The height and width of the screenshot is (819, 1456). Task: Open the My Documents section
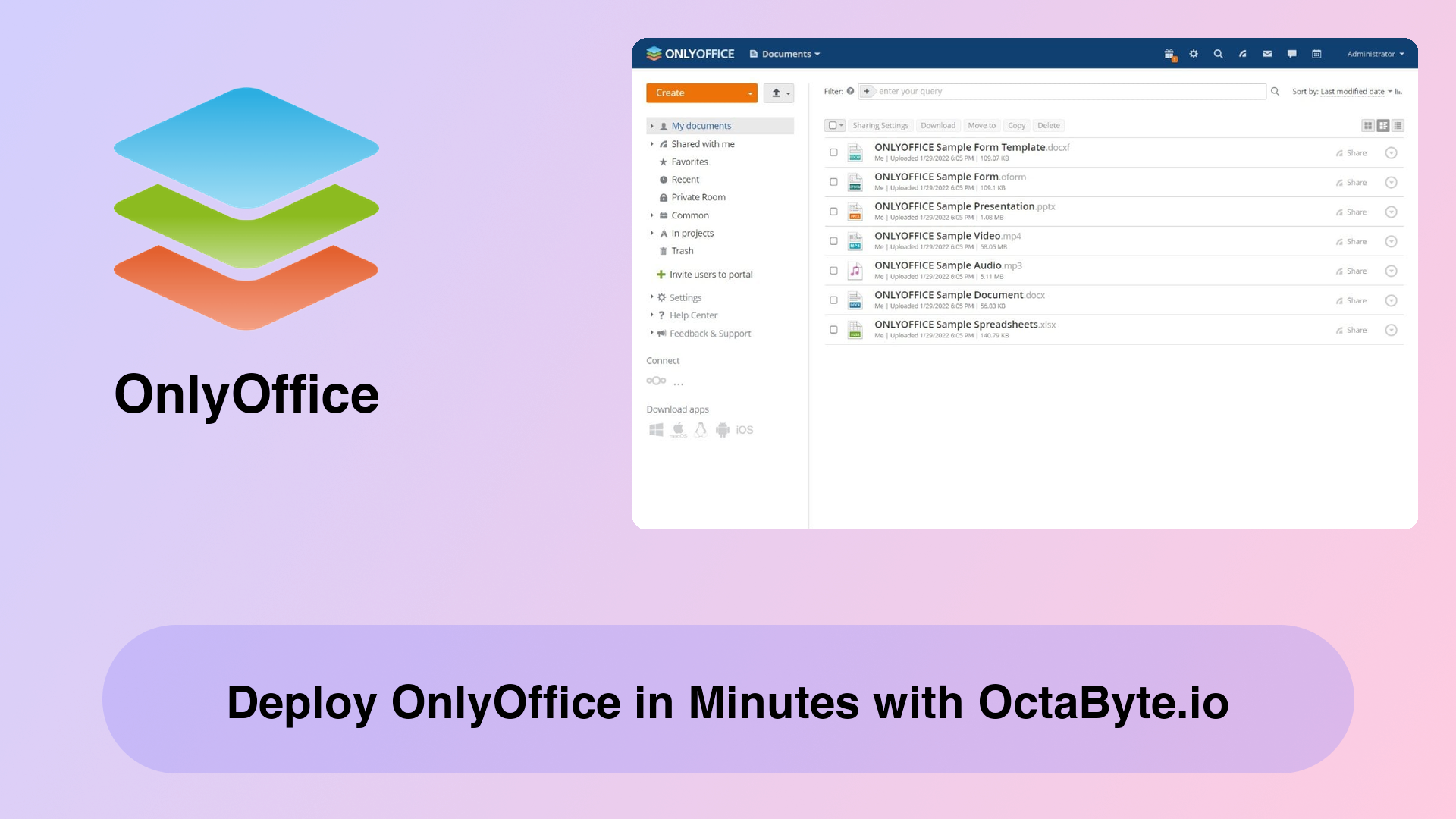[x=700, y=124]
